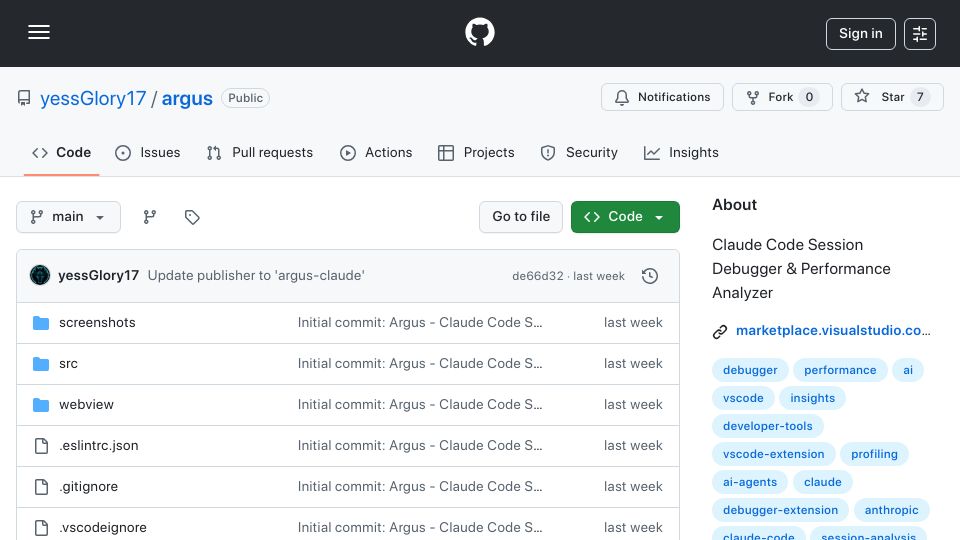Select the ai-agents topic tag
Image resolution: width=960 pixels, height=540 pixels.
click(x=750, y=482)
